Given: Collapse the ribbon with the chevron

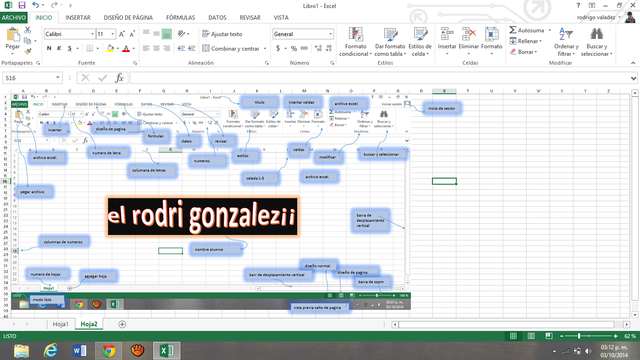Looking at the screenshot, I should [x=633, y=63].
